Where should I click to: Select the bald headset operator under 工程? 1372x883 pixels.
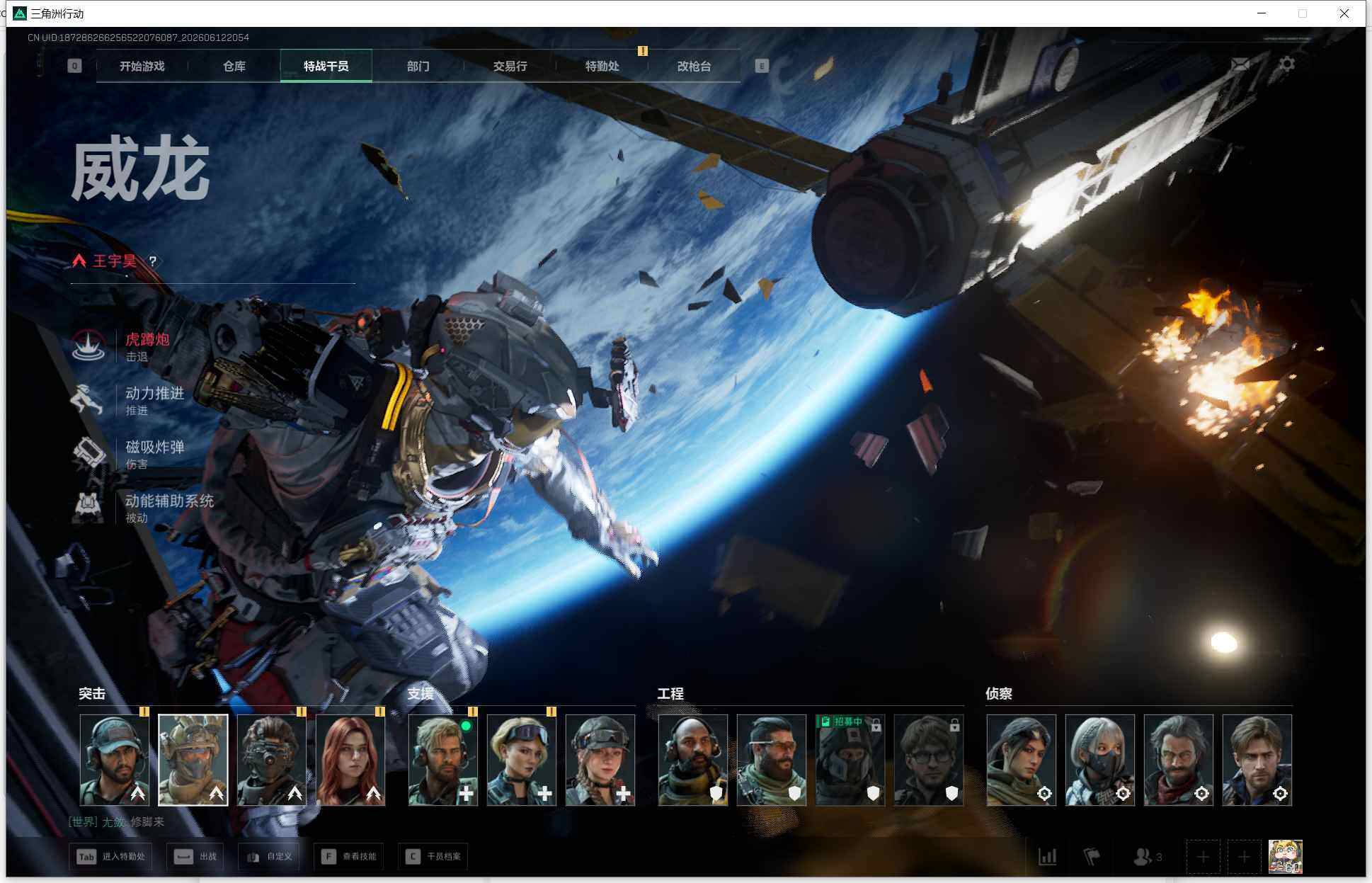click(x=692, y=760)
